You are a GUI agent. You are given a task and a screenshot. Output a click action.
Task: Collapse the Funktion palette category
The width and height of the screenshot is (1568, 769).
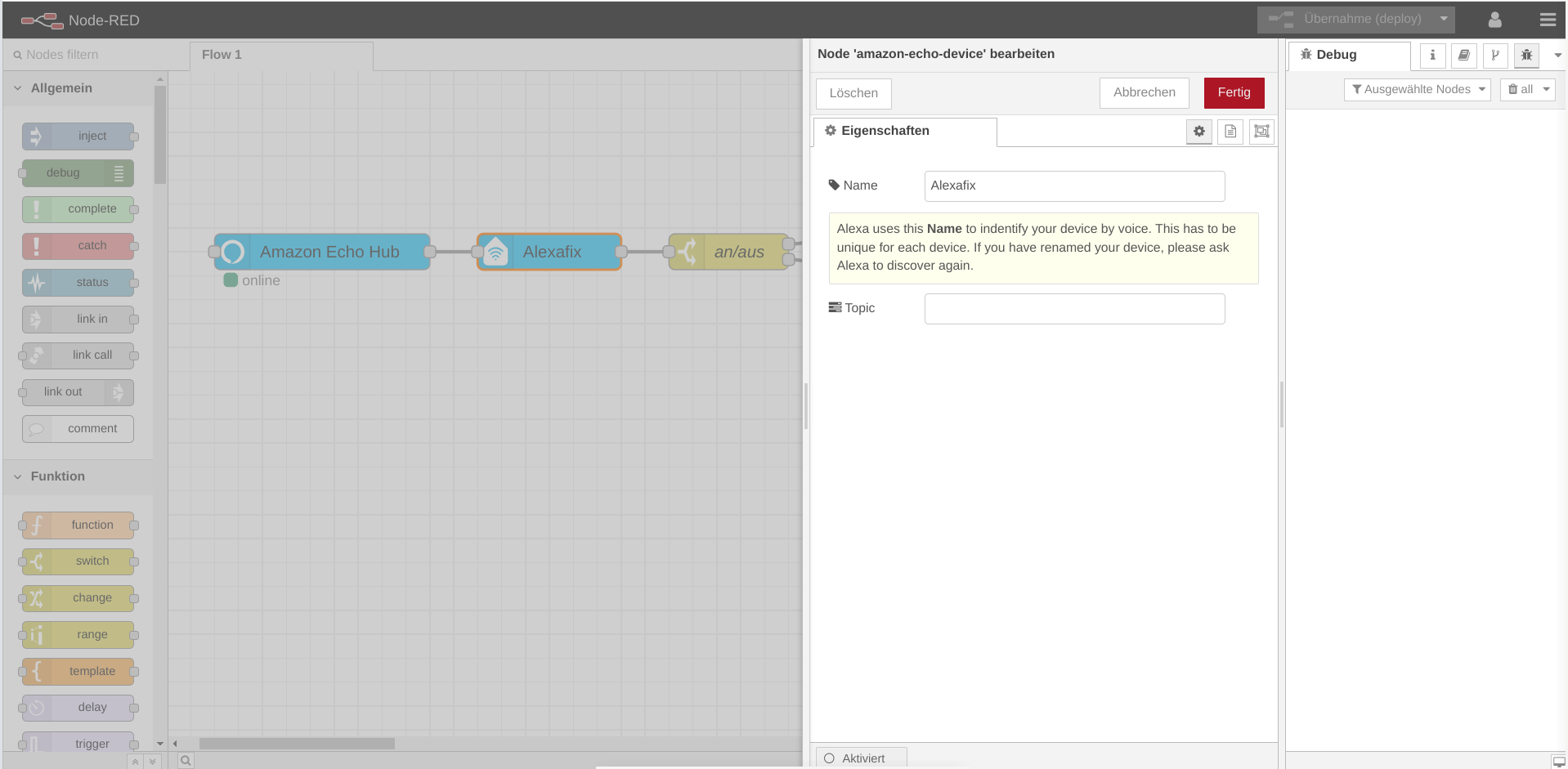click(78, 476)
